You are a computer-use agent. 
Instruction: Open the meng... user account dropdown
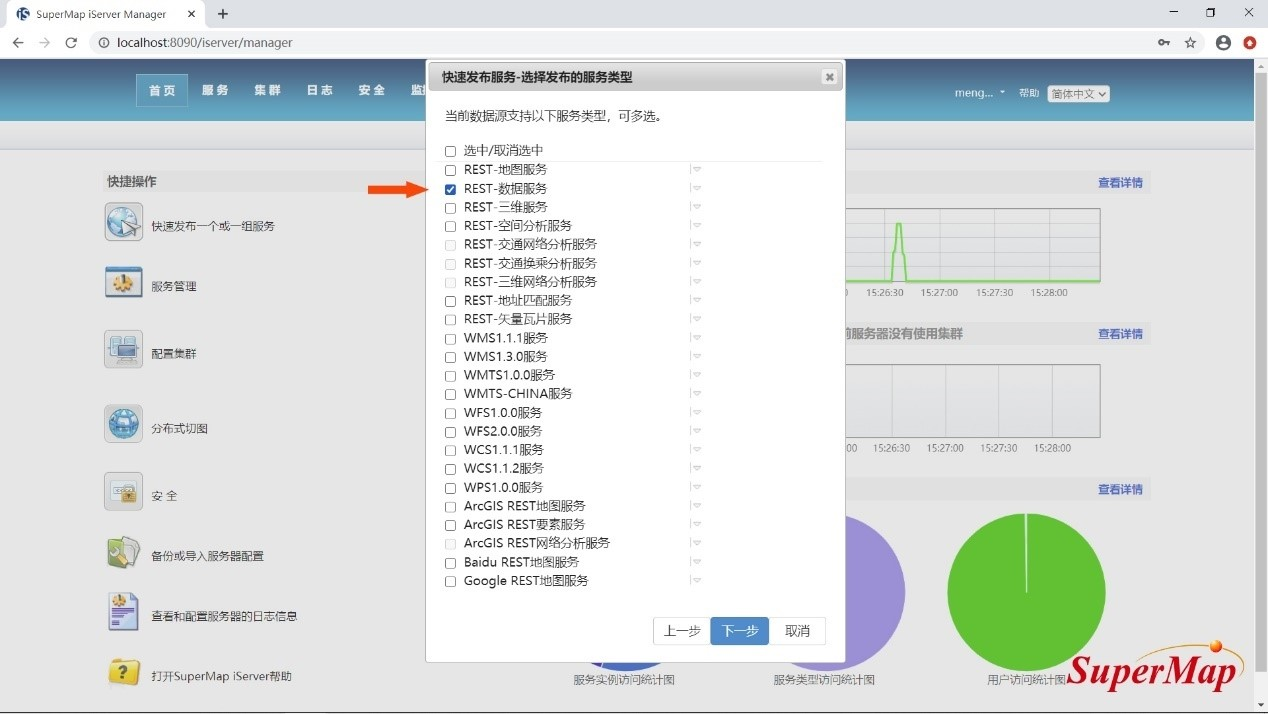click(980, 93)
